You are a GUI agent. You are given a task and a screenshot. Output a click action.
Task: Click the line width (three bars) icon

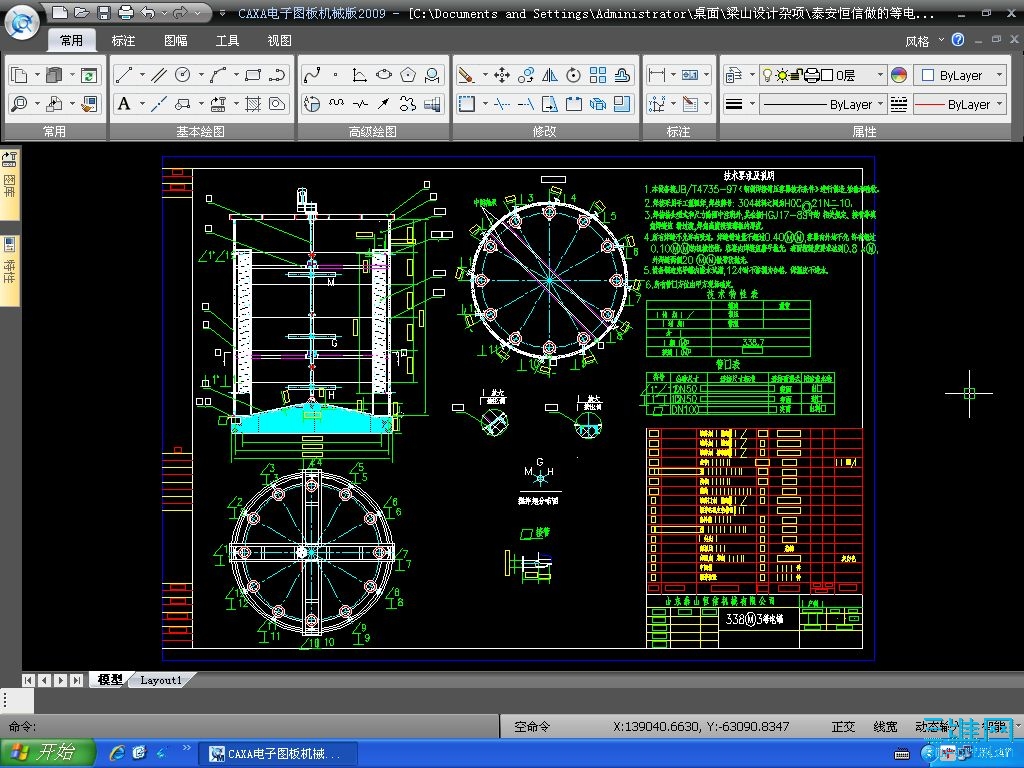pyautogui.click(x=734, y=104)
